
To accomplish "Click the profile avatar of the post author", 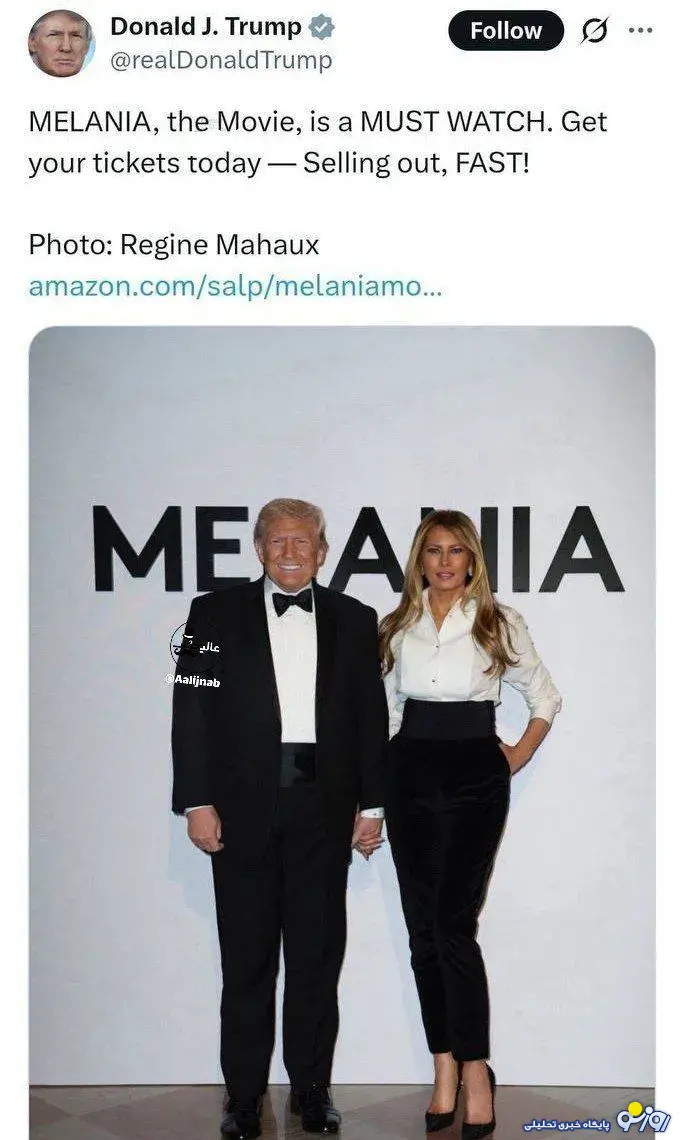I will coord(61,44).
